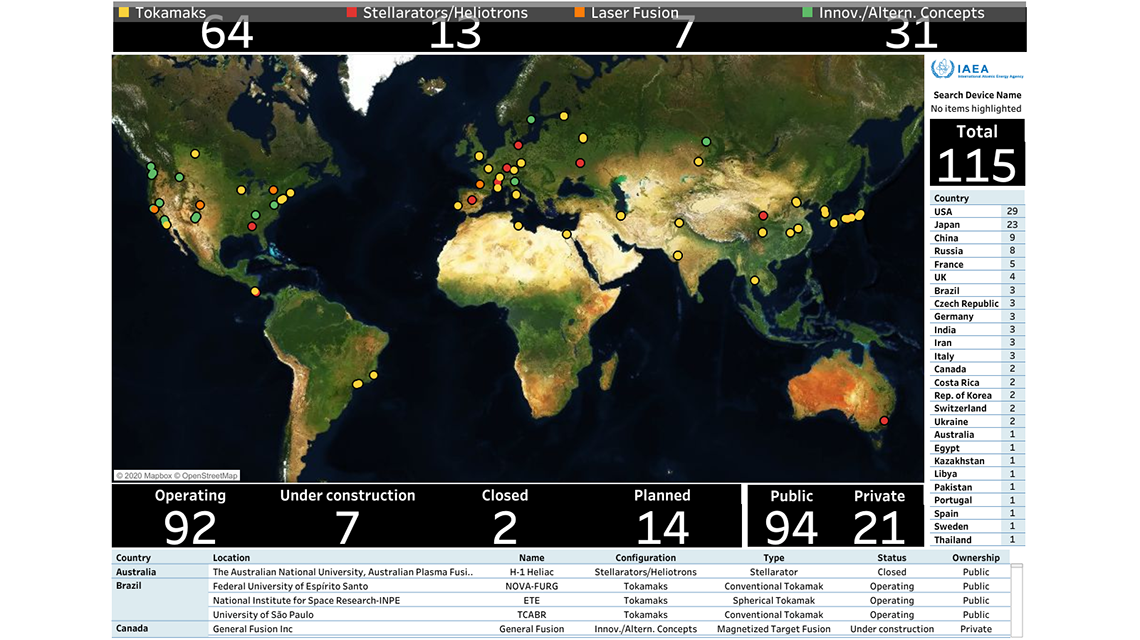
Task: Toggle the Public ownership filter
Action: 790,515
